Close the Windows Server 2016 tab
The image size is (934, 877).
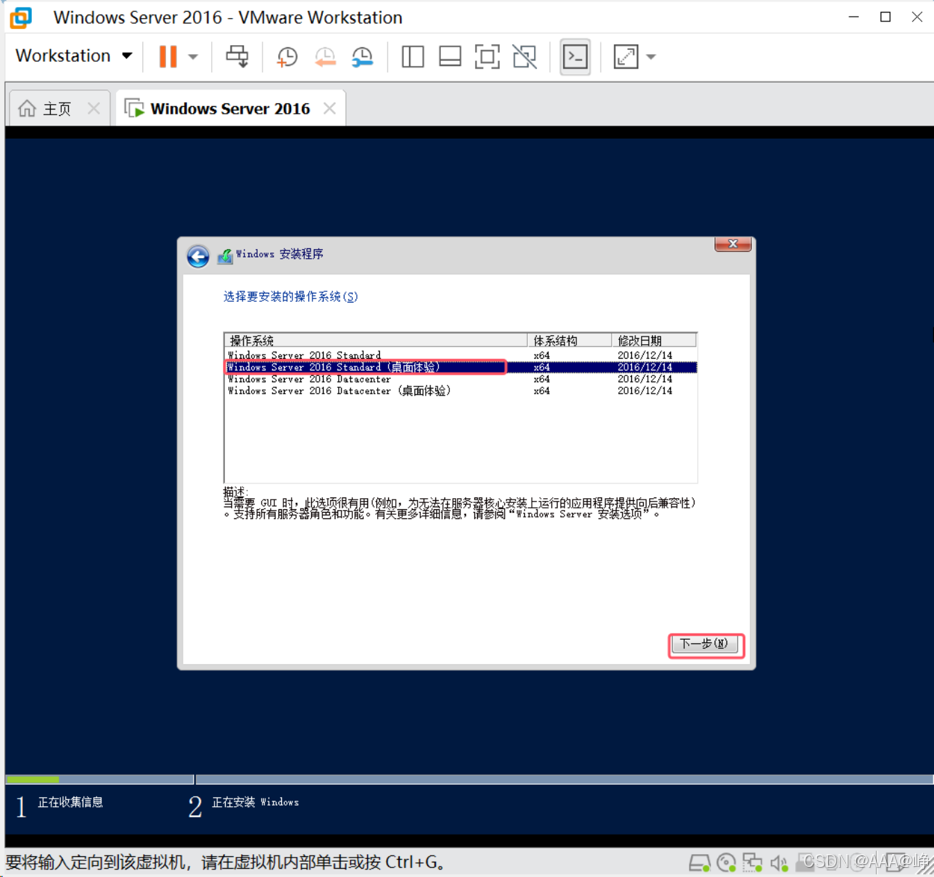tap(329, 108)
